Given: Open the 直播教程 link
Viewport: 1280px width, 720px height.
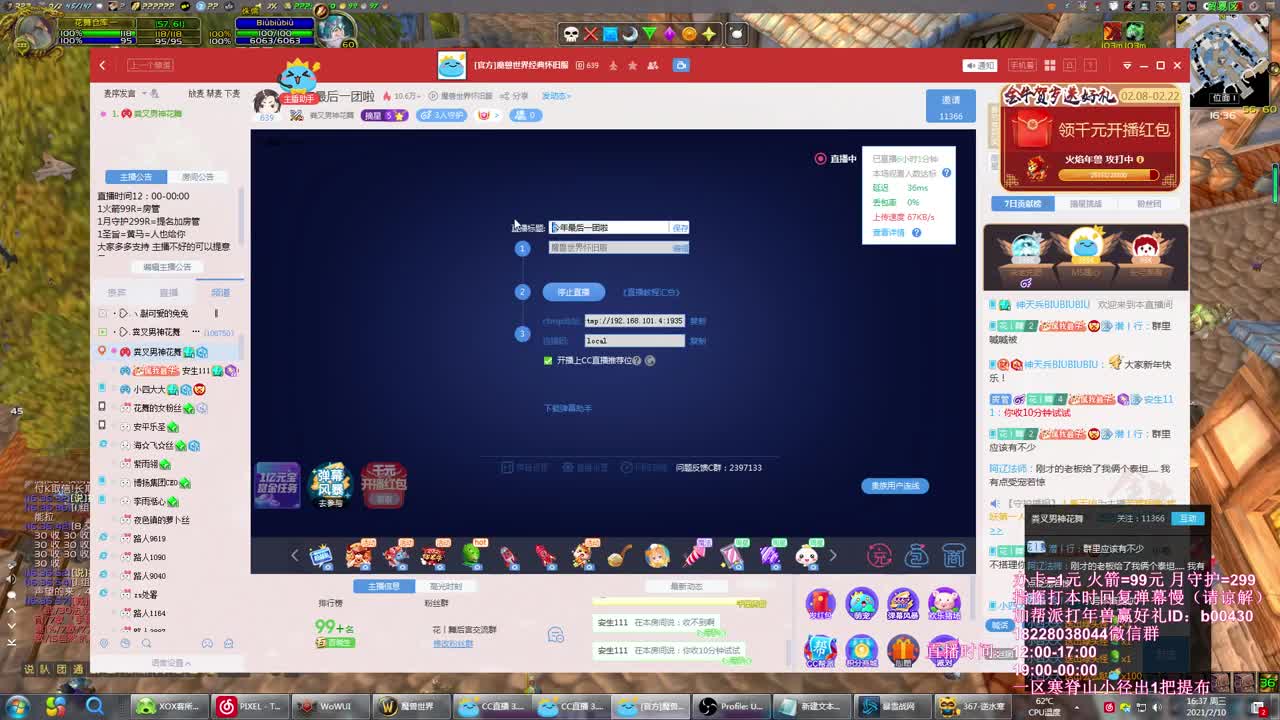Looking at the screenshot, I should pyautogui.click(x=651, y=292).
